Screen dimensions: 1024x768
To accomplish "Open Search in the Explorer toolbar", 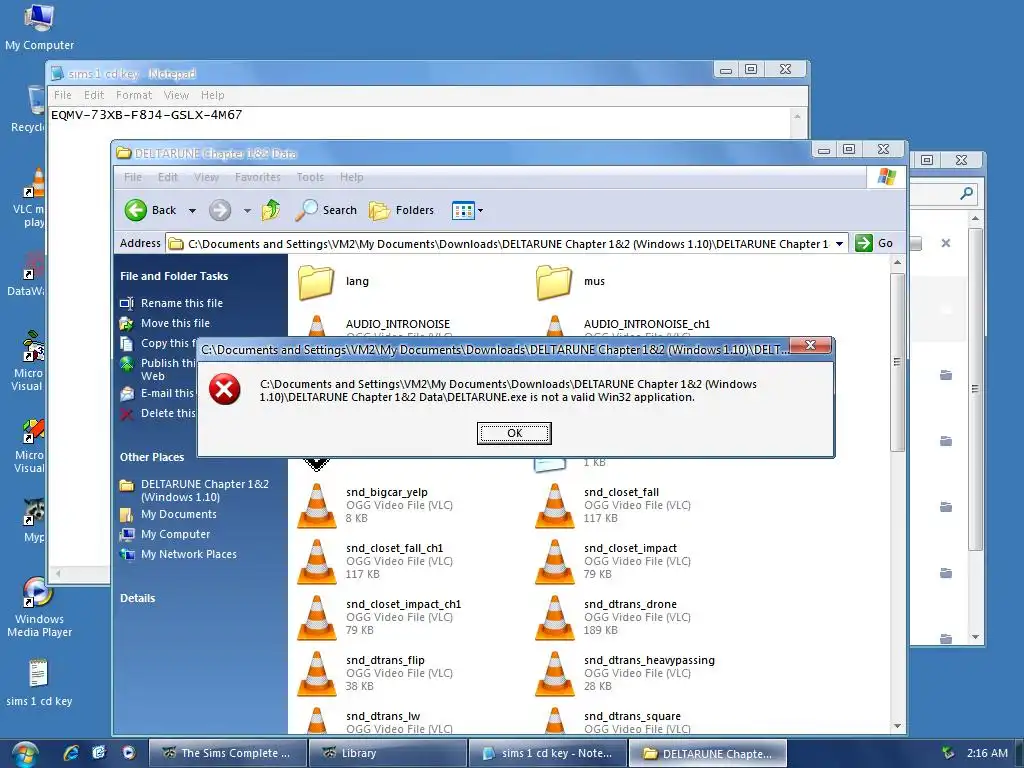I will [x=326, y=210].
